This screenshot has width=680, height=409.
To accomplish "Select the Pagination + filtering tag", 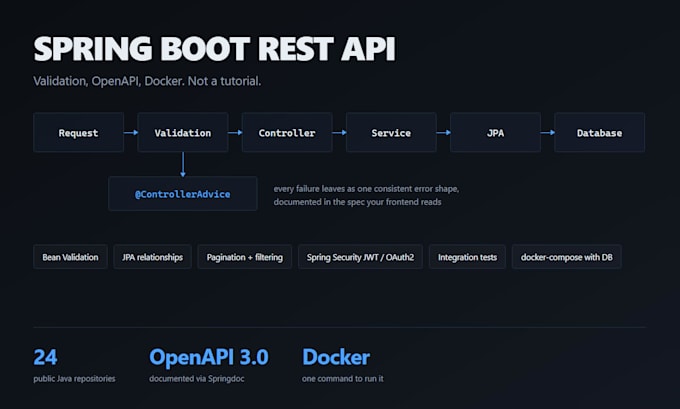I will pos(245,257).
